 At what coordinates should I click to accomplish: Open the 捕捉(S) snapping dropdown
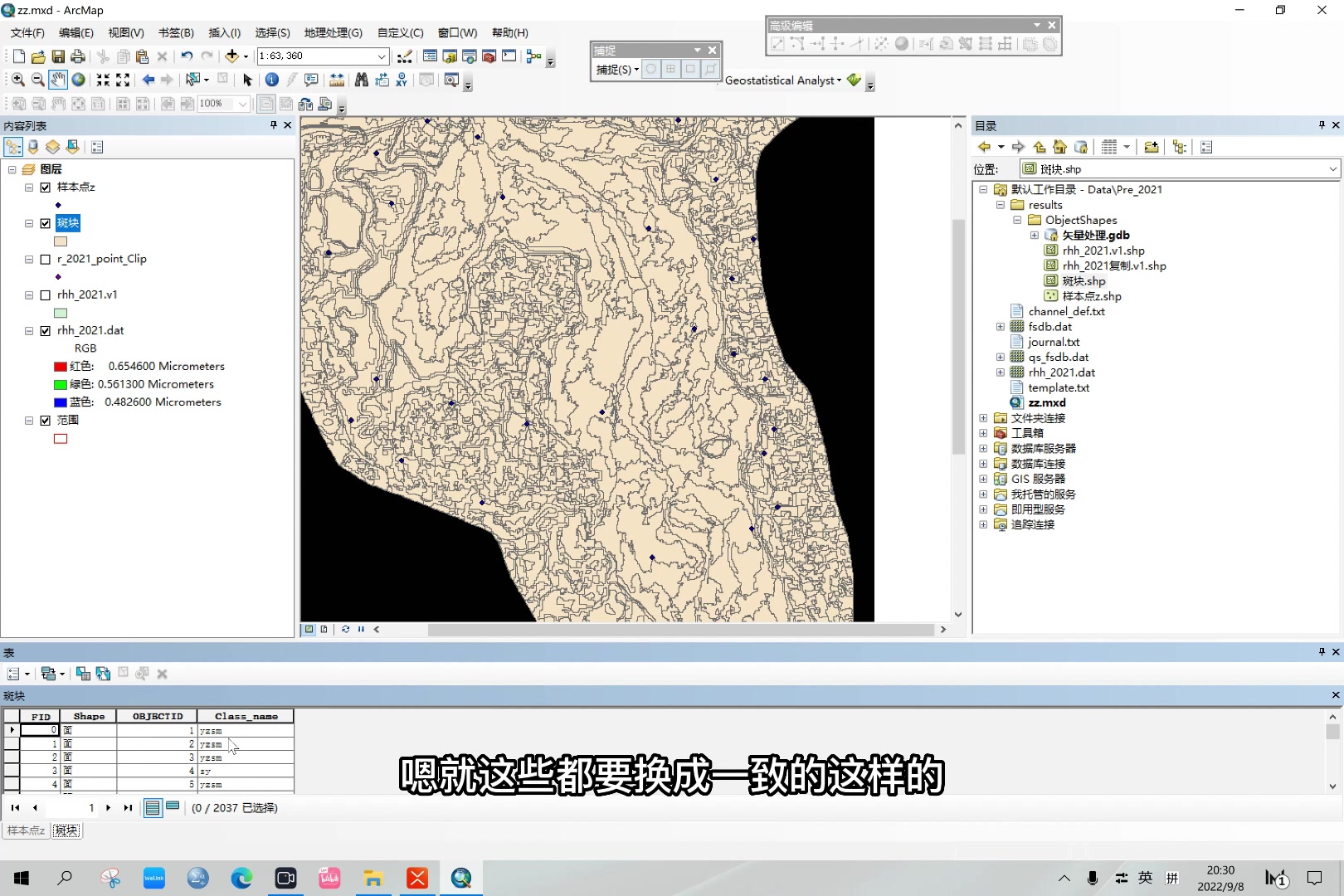tap(617, 70)
